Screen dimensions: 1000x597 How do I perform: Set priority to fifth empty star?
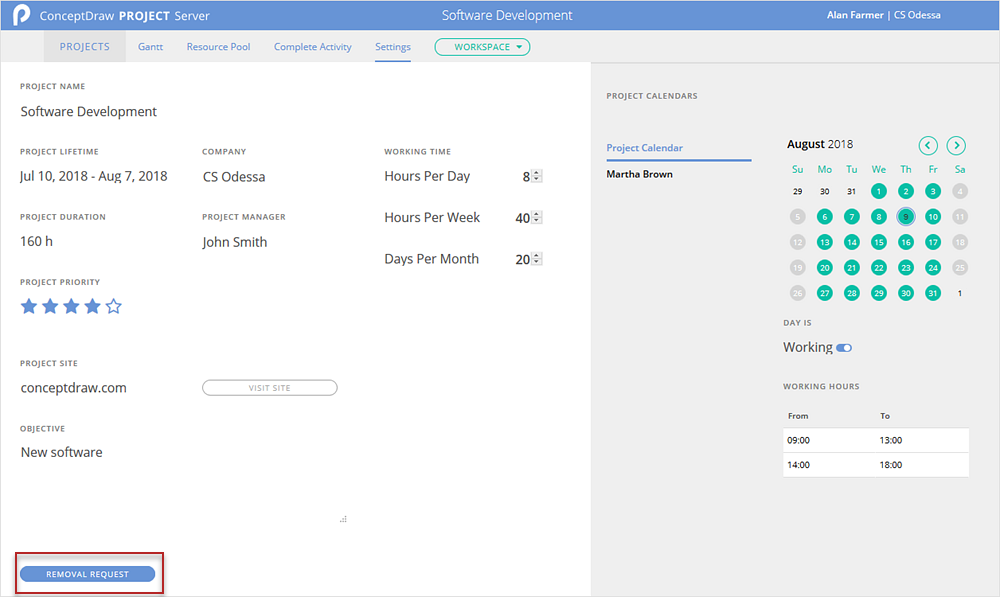[114, 306]
